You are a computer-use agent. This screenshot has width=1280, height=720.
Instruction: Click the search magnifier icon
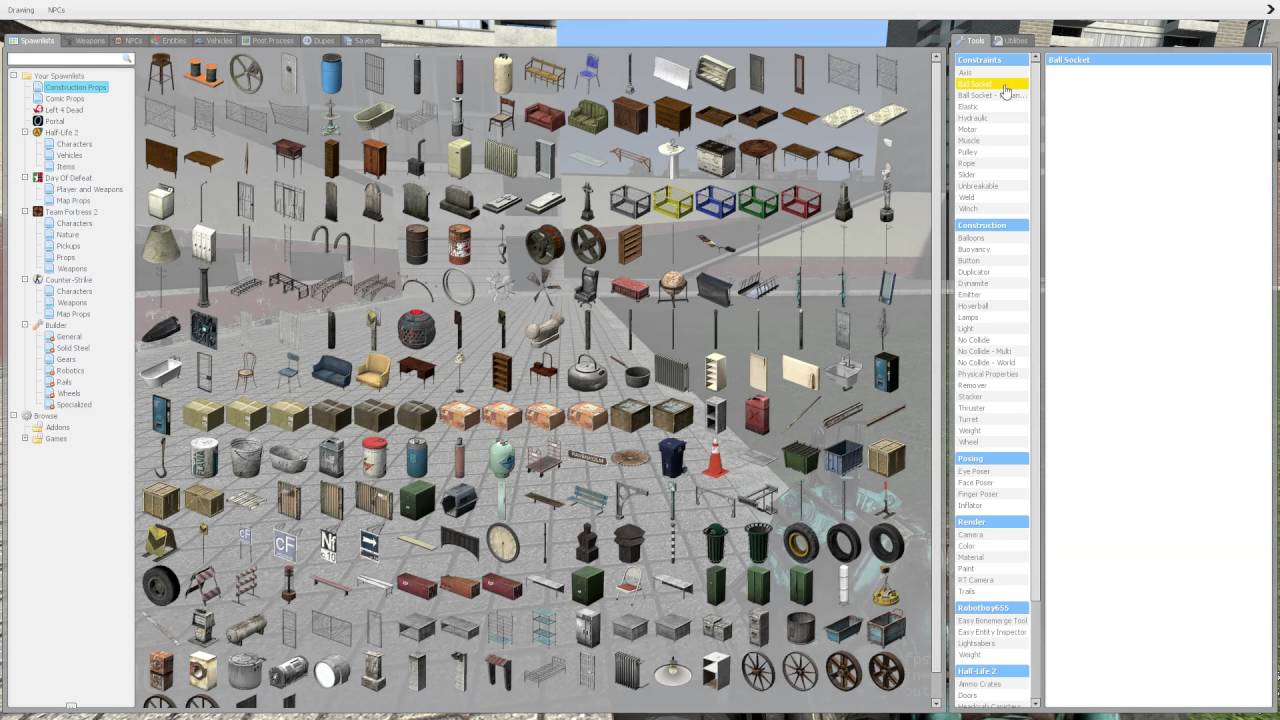coord(127,60)
